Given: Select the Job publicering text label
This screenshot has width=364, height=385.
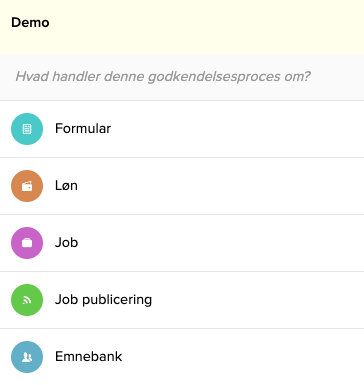Looking at the screenshot, I should coord(103,300).
